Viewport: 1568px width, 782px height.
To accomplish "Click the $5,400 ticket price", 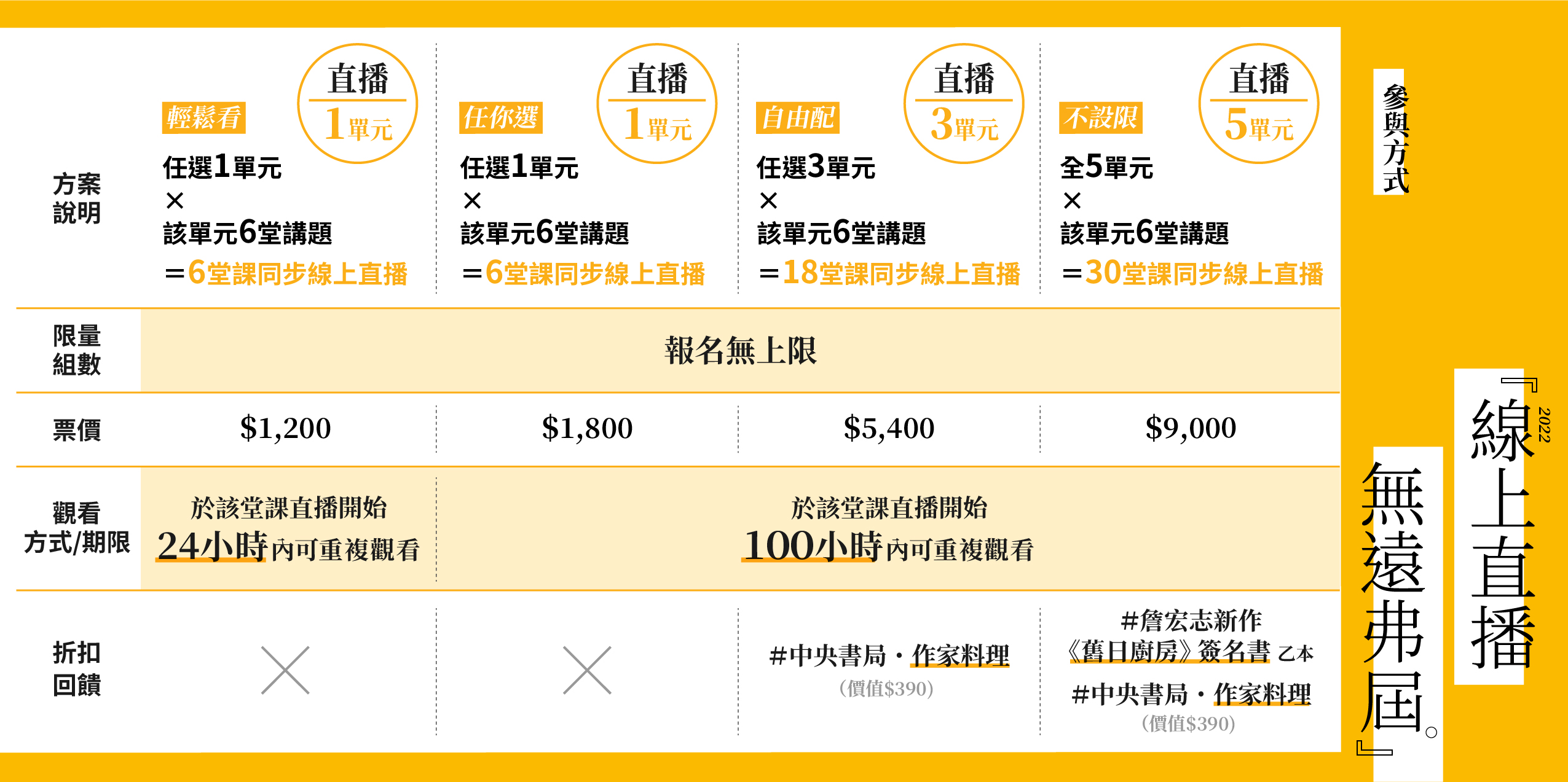I will click(889, 428).
